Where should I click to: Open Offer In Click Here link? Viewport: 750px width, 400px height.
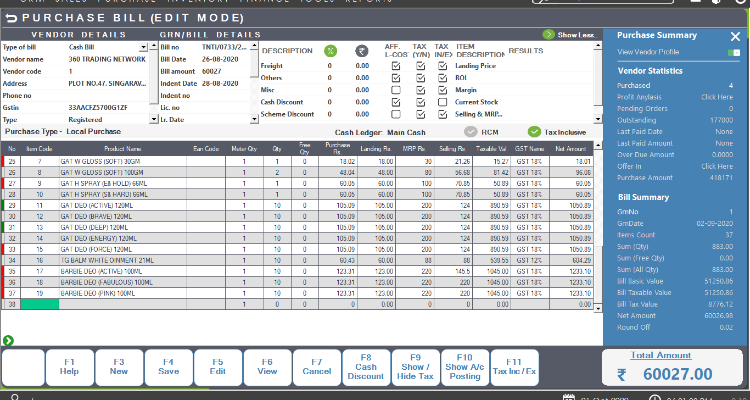coord(717,167)
